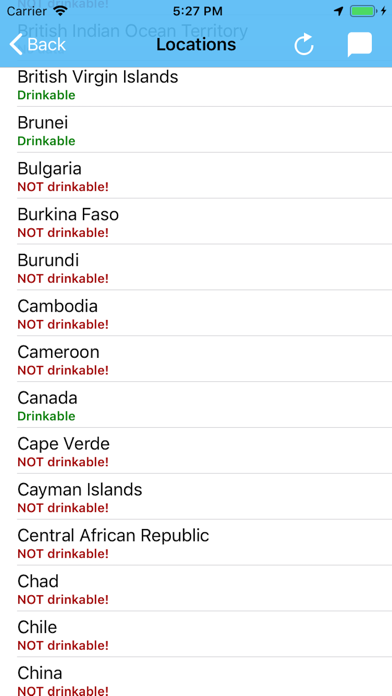The height and width of the screenshot is (696, 392).
Task: Go Back to previous screen
Action: 38,44
